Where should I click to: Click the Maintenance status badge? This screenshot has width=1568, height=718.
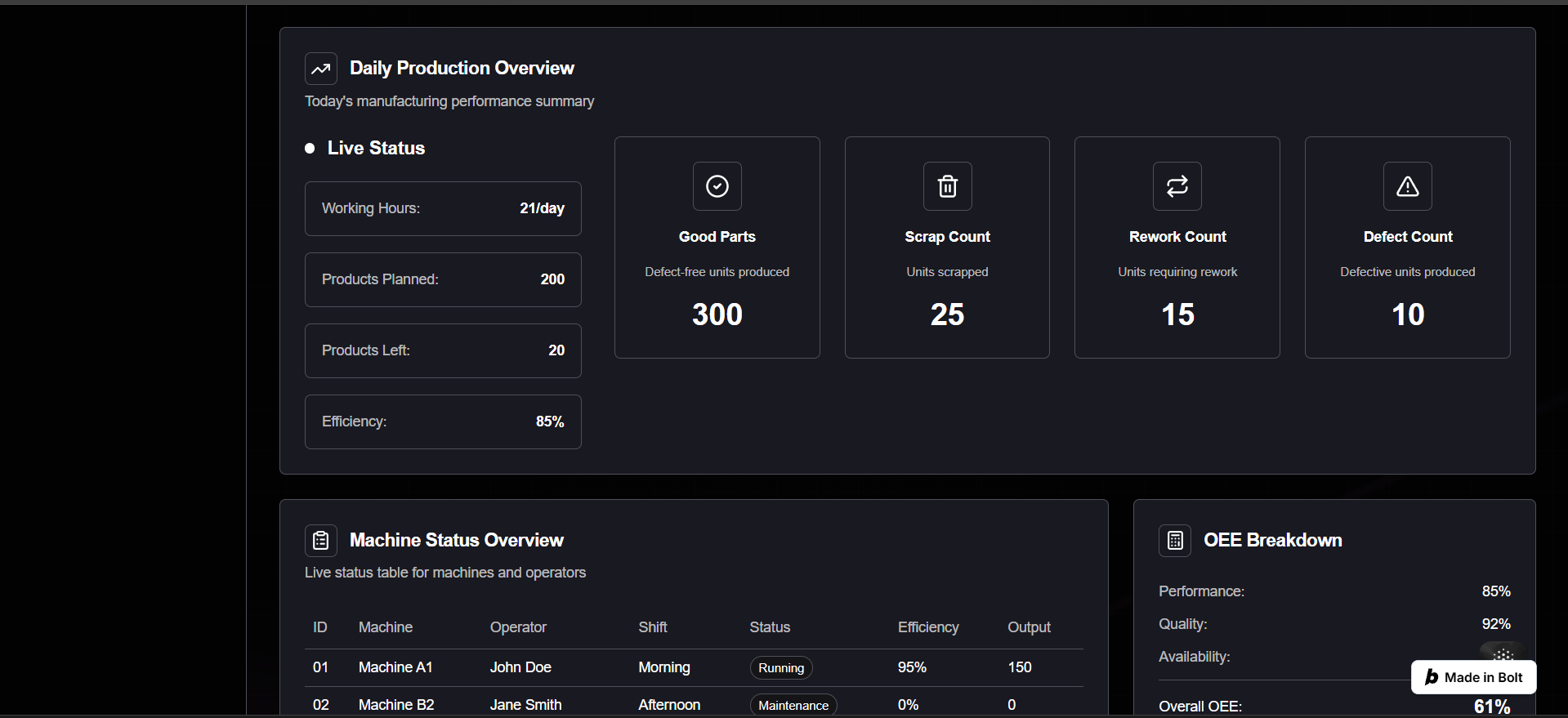793,705
